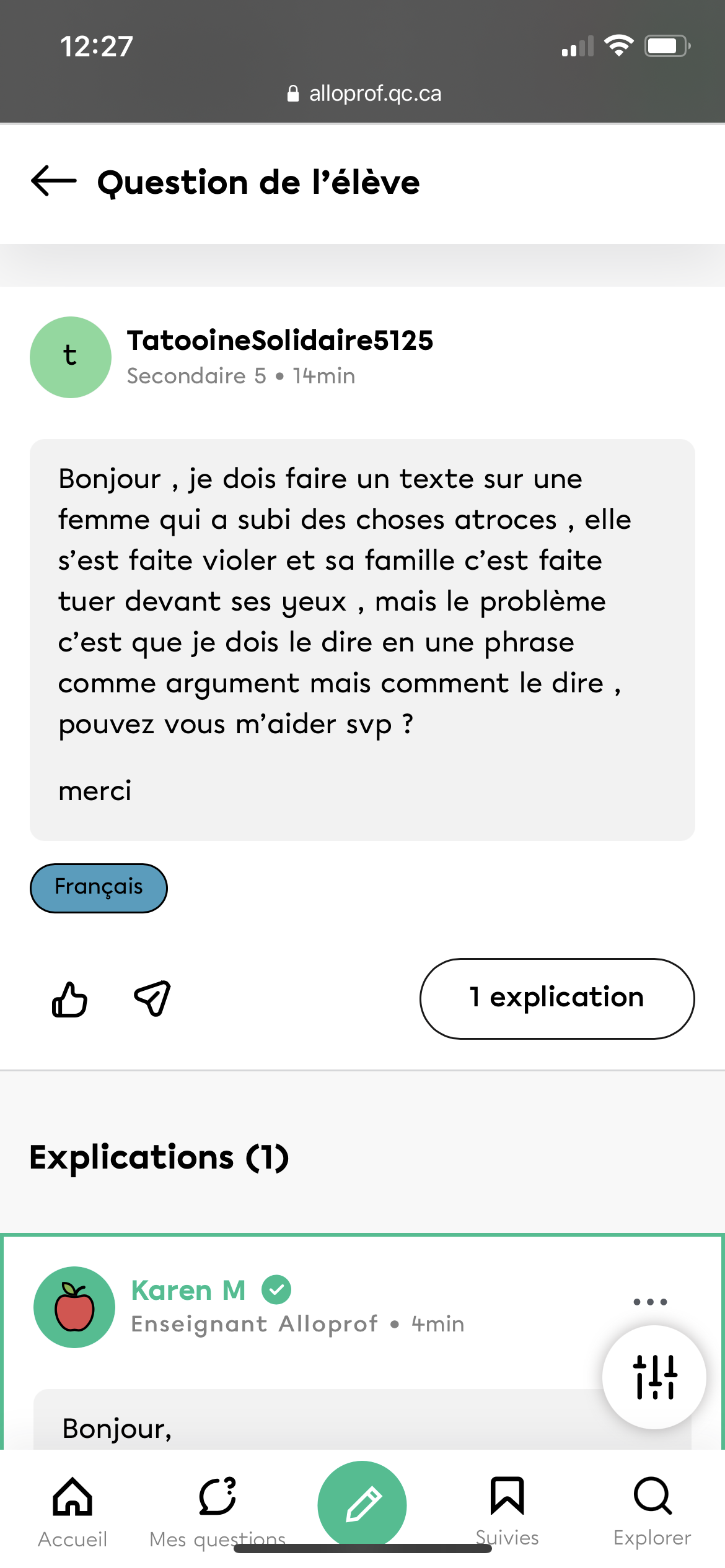Open TatooineSolidaire5125 green avatar
Viewport: 725px width, 1568px height.
71,357
